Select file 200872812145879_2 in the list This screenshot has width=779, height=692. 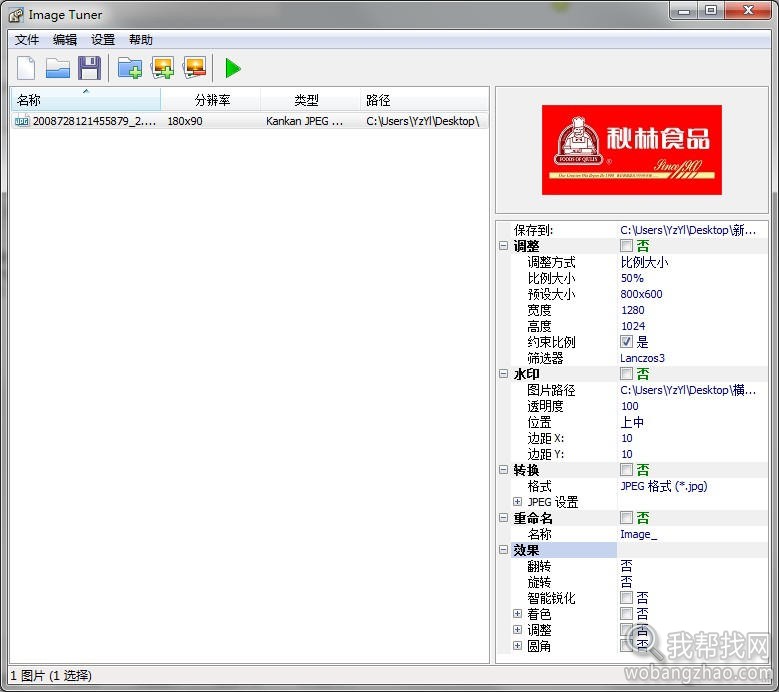[x=94, y=121]
